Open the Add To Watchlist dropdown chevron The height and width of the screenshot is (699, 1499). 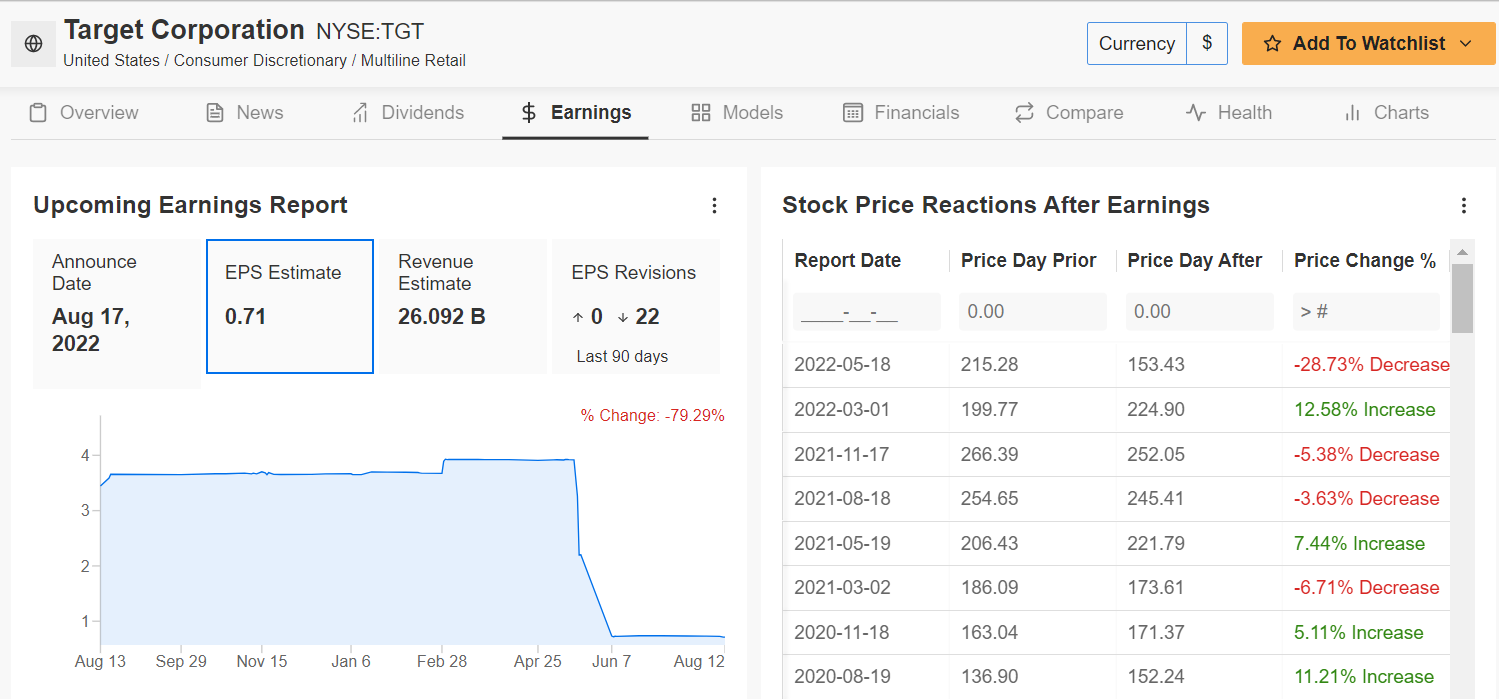point(1466,44)
